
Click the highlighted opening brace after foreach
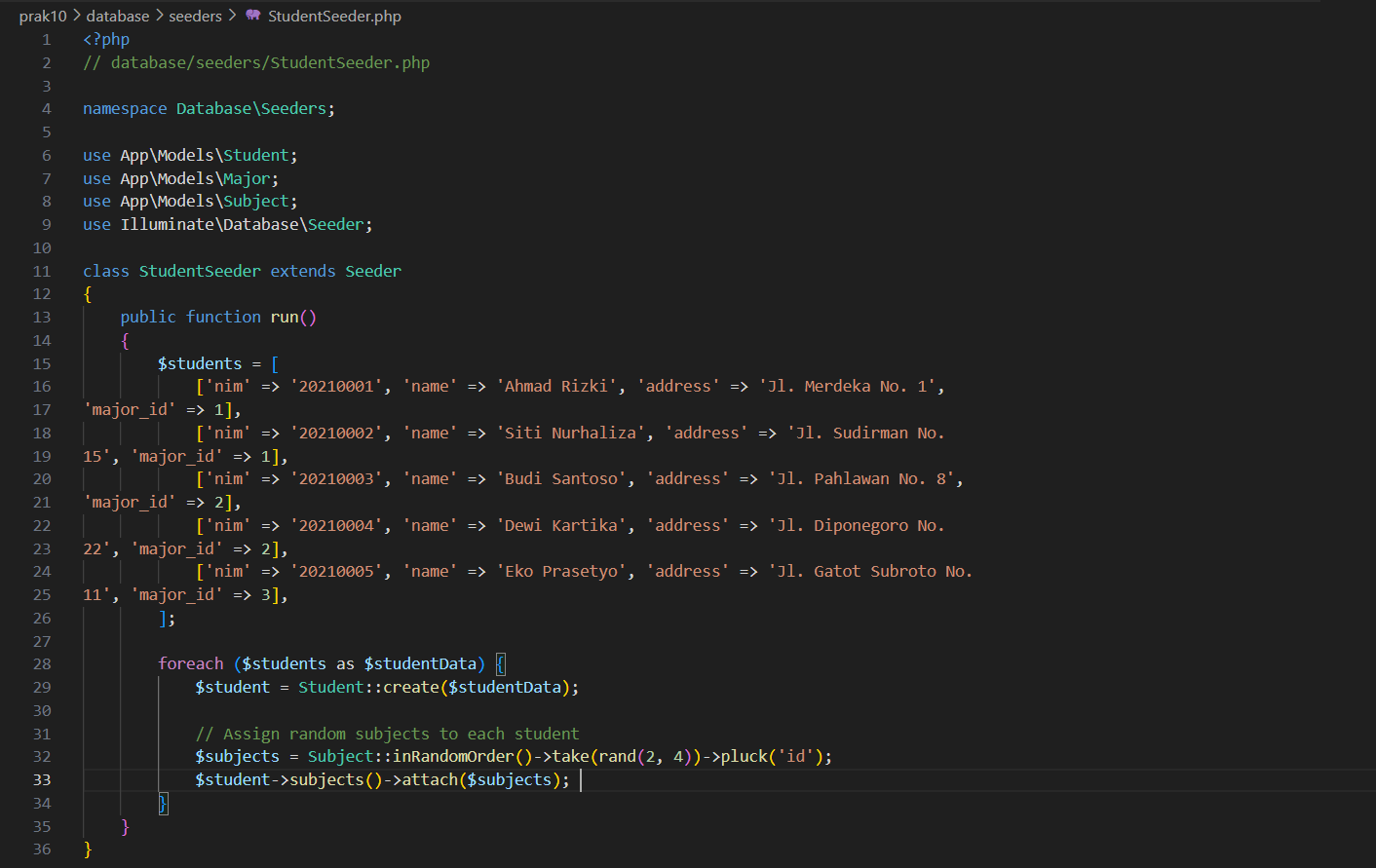tap(501, 664)
